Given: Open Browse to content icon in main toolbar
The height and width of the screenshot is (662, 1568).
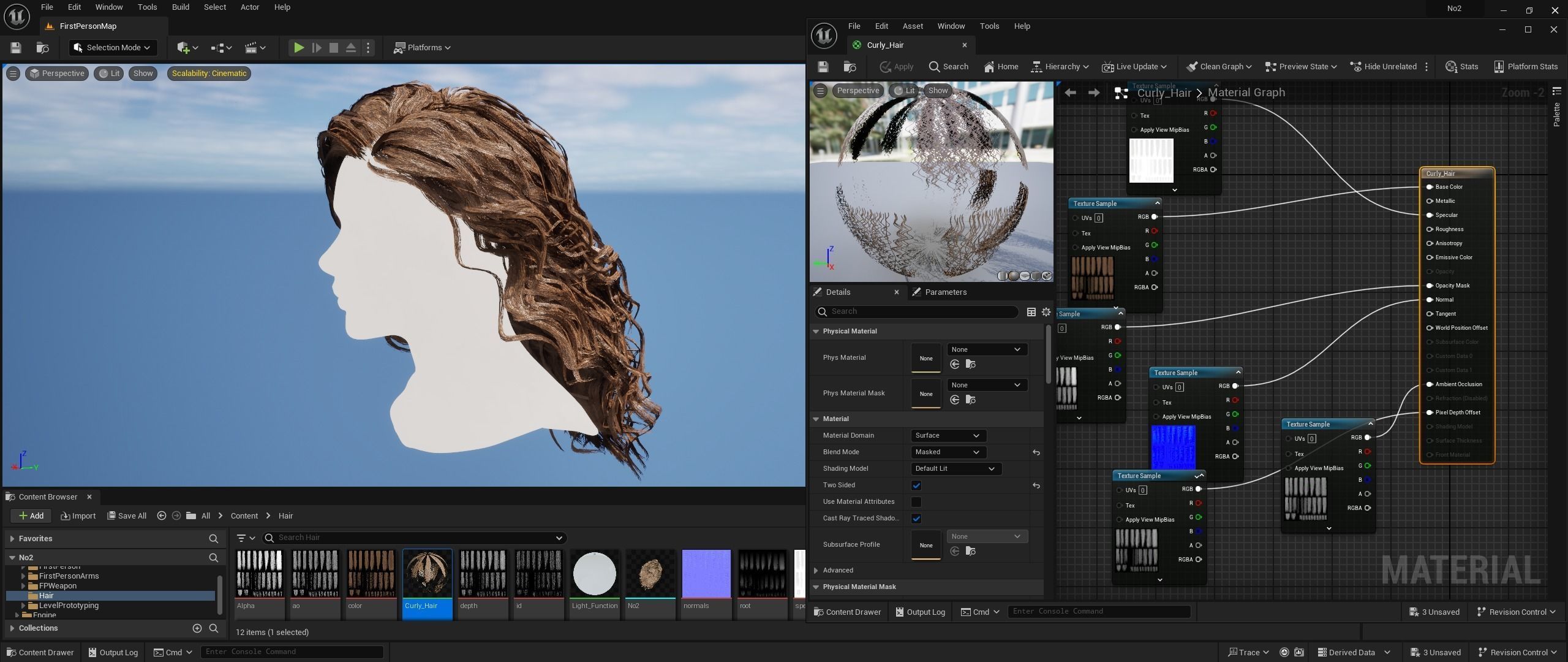Looking at the screenshot, I should (42, 48).
